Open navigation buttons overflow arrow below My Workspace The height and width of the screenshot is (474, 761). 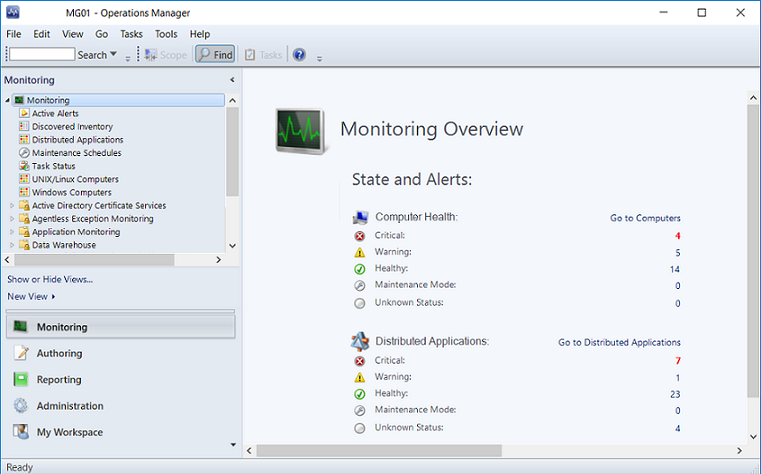pyautogui.click(x=233, y=444)
